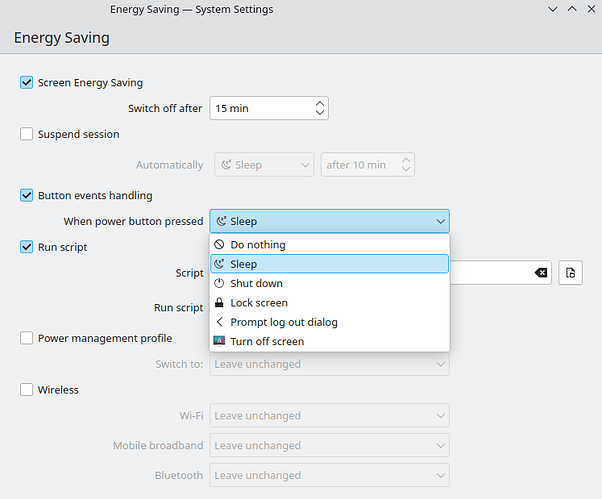The height and width of the screenshot is (499, 602).
Task: Choose Shut down from the list
Action: tap(256, 284)
